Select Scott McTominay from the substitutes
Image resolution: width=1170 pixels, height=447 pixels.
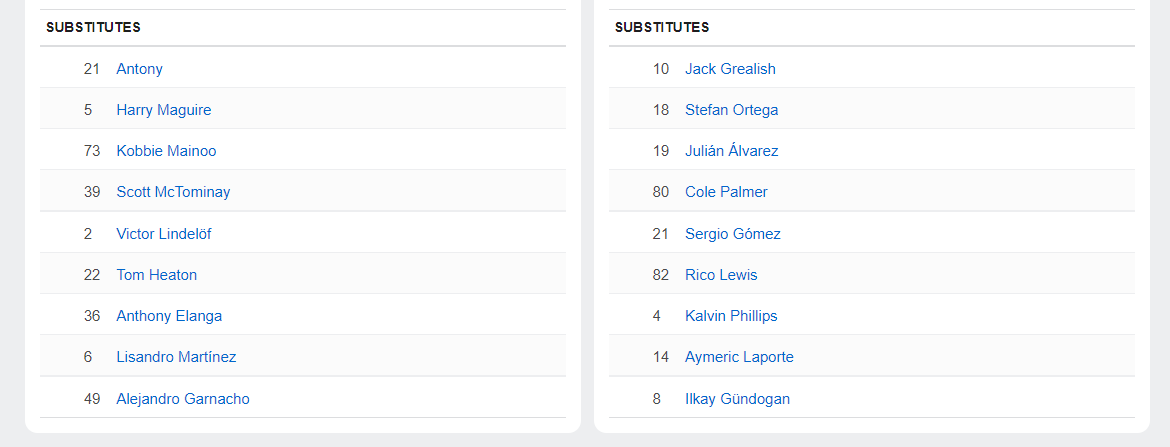[173, 192]
